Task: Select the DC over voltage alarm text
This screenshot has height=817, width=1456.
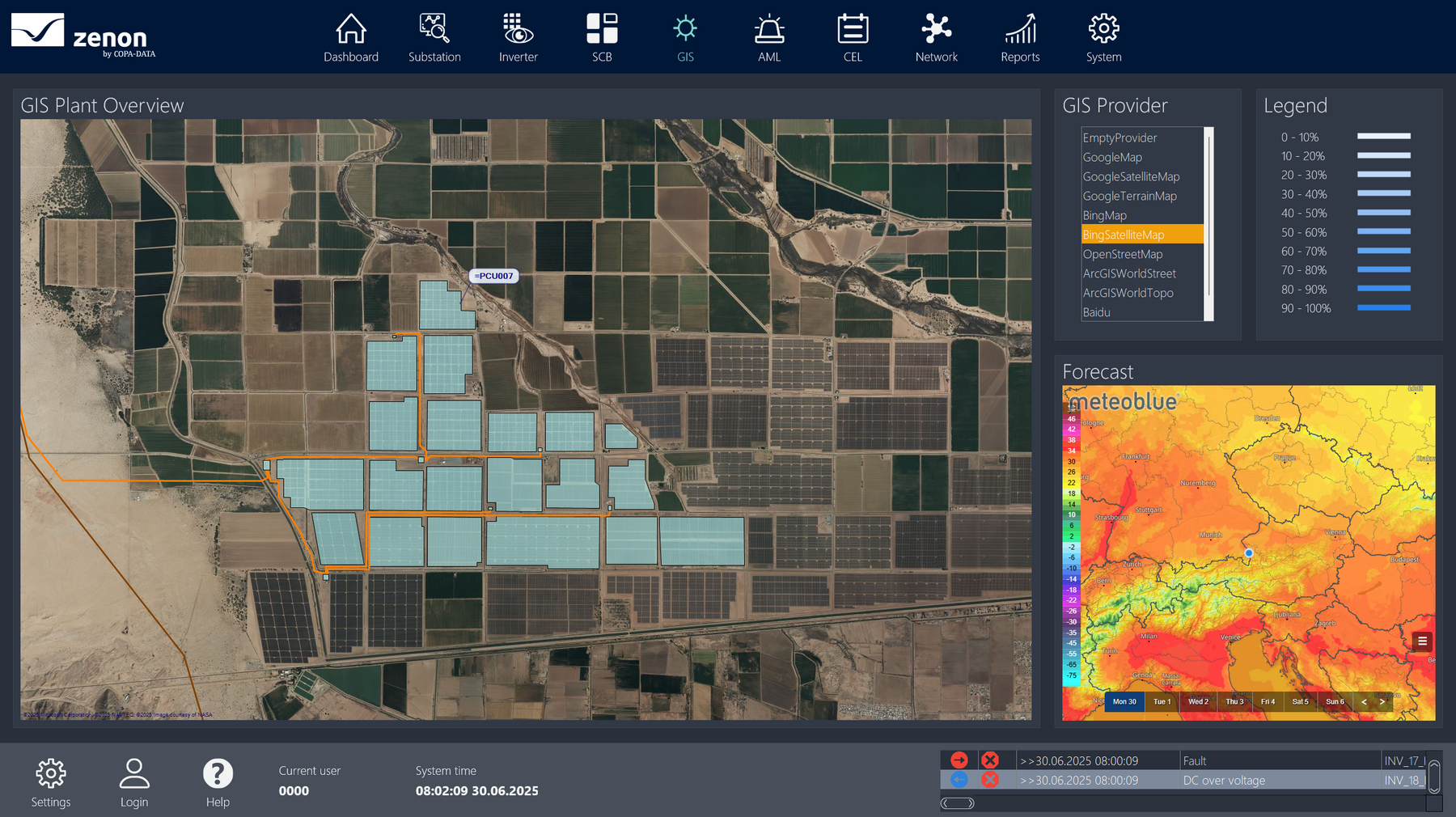Action: click(1224, 780)
